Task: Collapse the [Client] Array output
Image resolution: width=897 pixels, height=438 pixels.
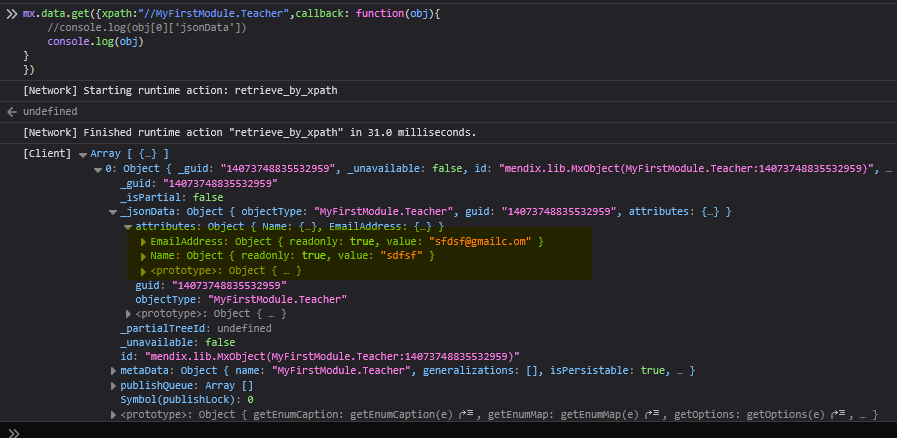Action: click(x=82, y=155)
